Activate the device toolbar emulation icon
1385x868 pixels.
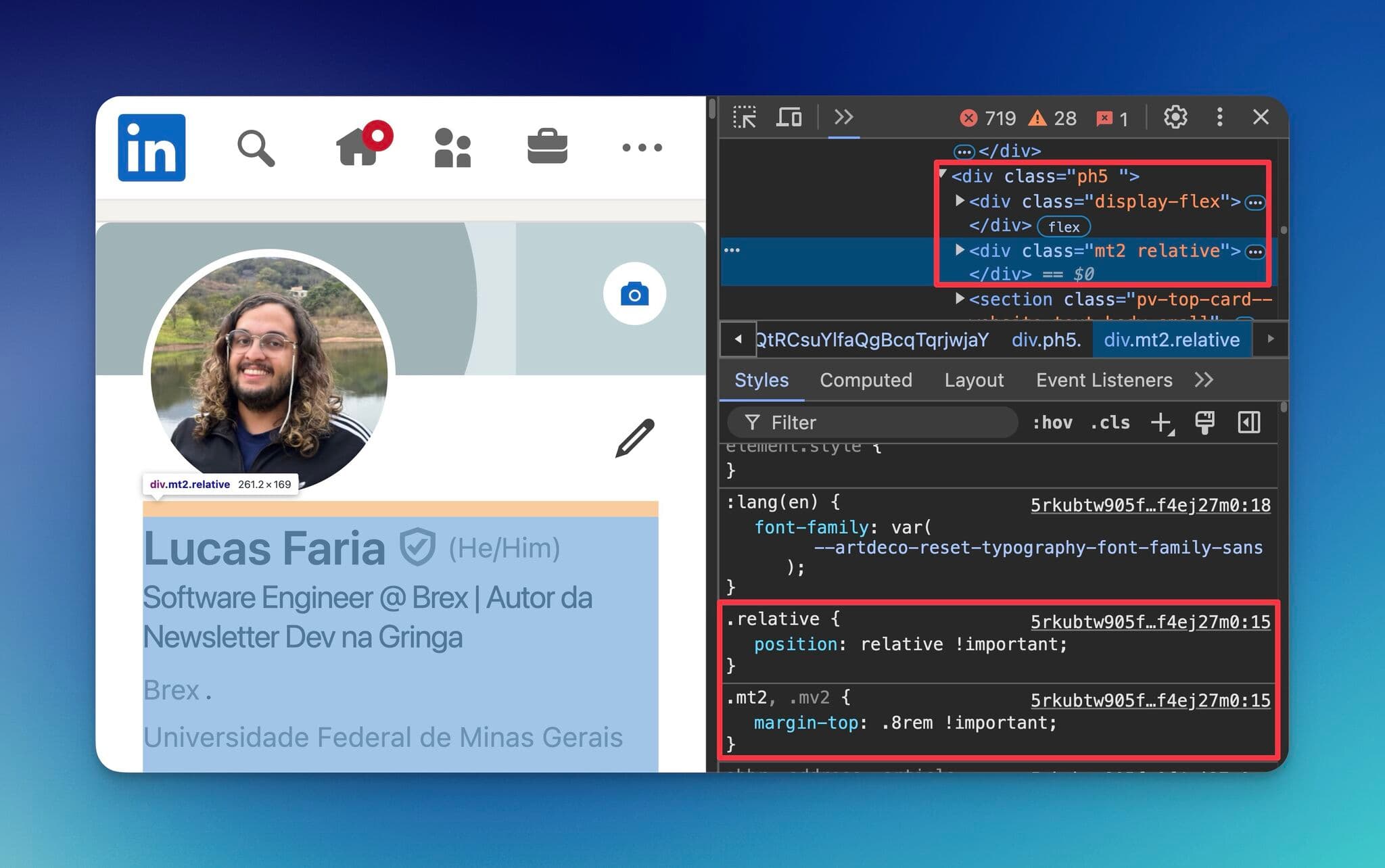point(789,117)
